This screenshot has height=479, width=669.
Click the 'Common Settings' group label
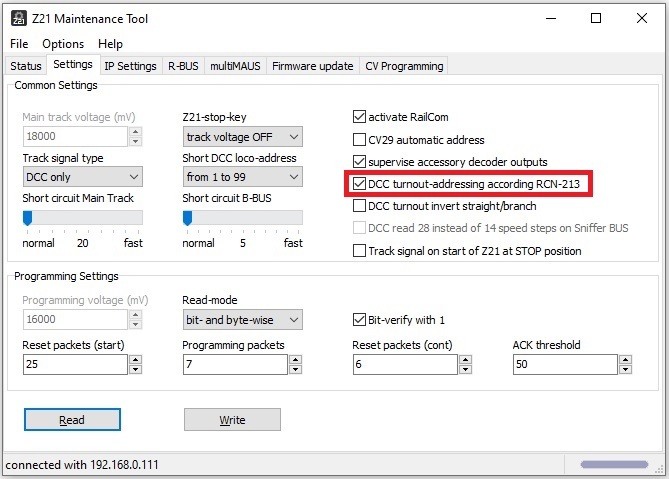[x=56, y=85]
